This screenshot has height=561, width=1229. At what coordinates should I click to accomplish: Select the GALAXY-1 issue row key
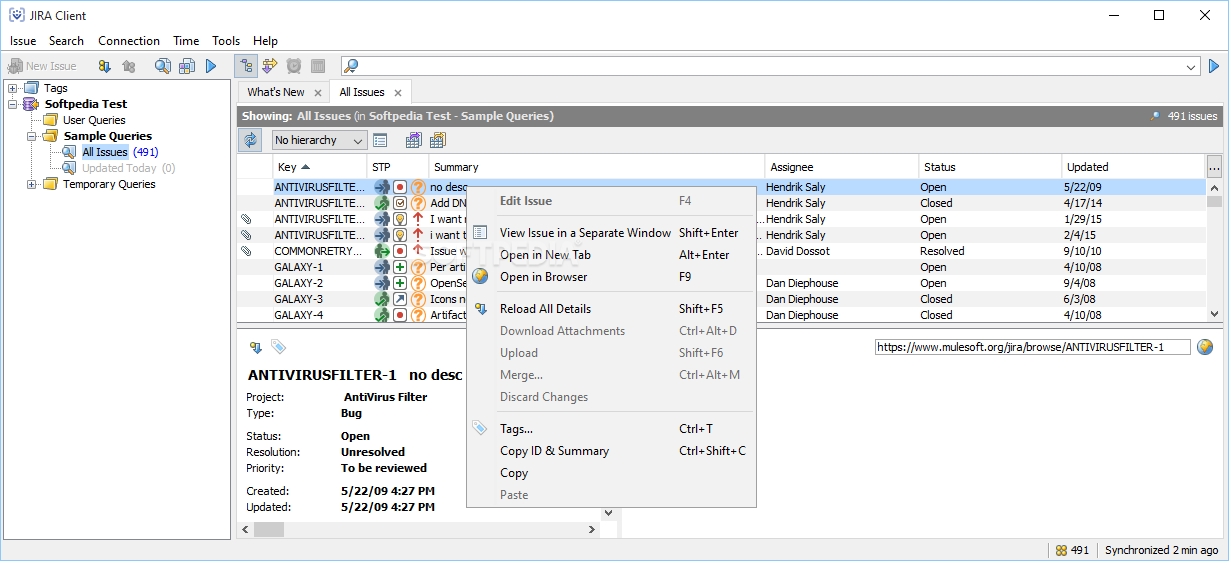click(x=299, y=267)
